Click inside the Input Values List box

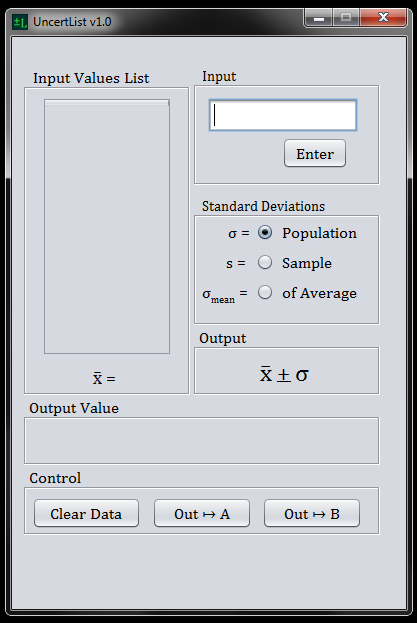[107, 230]
